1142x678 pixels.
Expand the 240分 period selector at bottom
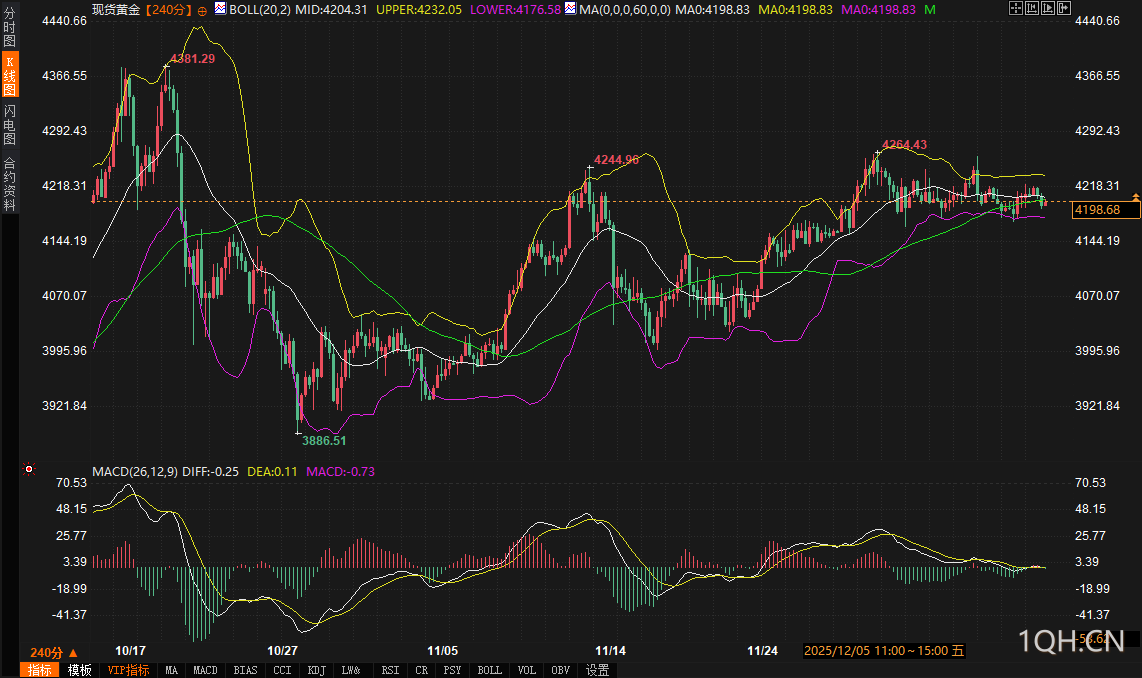[53, 651]
